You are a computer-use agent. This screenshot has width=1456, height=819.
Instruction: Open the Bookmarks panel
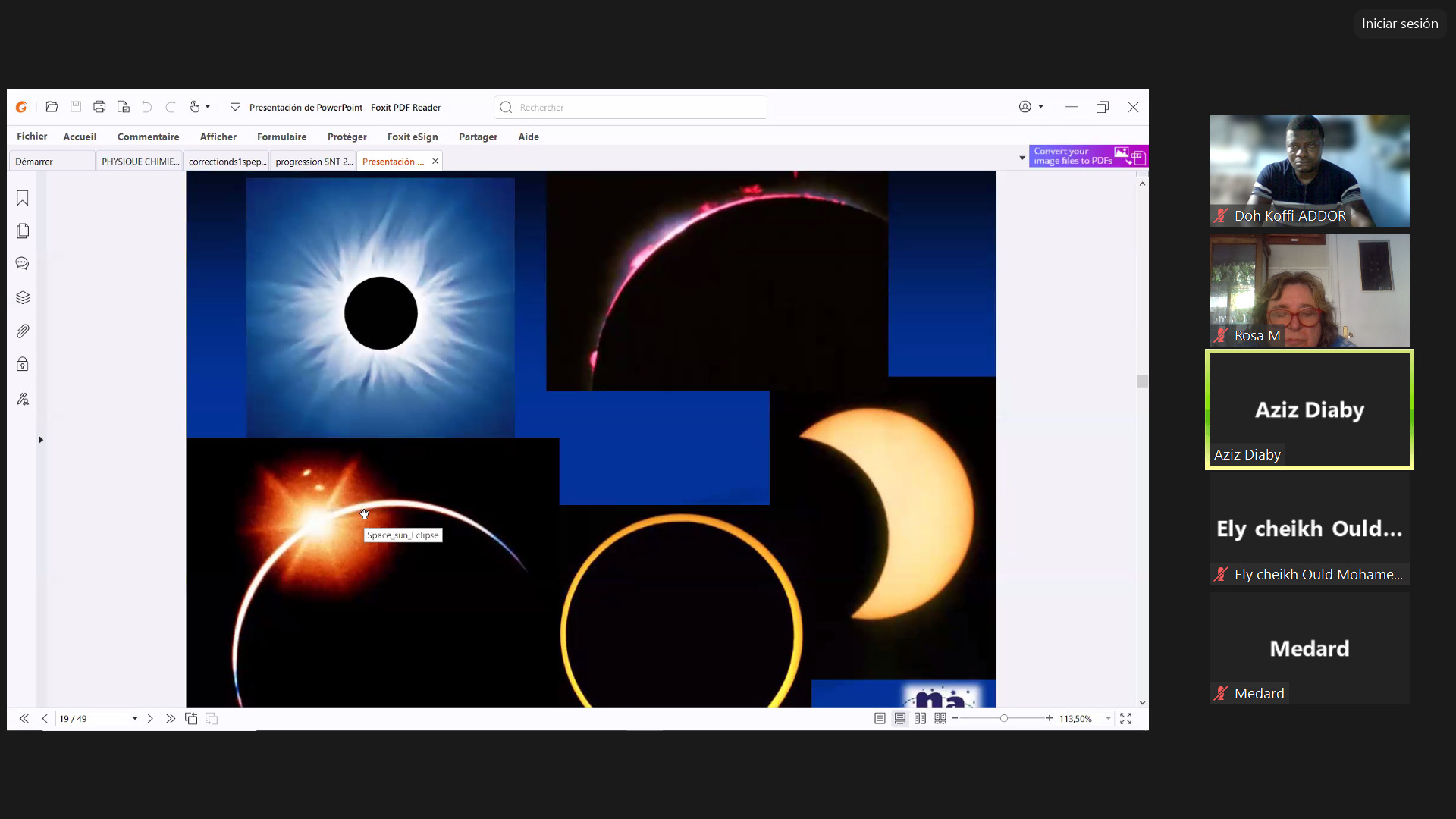[23, 198]
